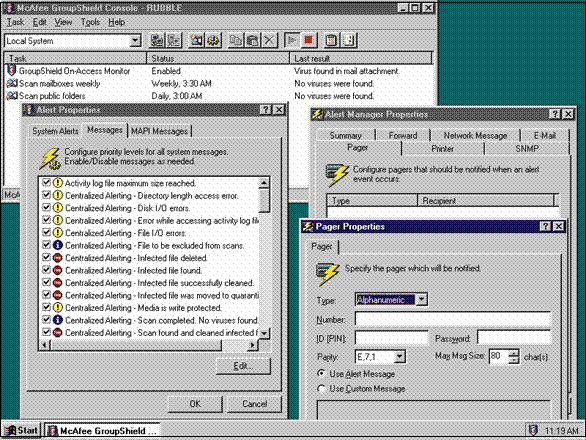The width and height of the screenshot is (586, 440).
Task: Click warning icon of Media is write protected row
Action: (x=57, y=307)
